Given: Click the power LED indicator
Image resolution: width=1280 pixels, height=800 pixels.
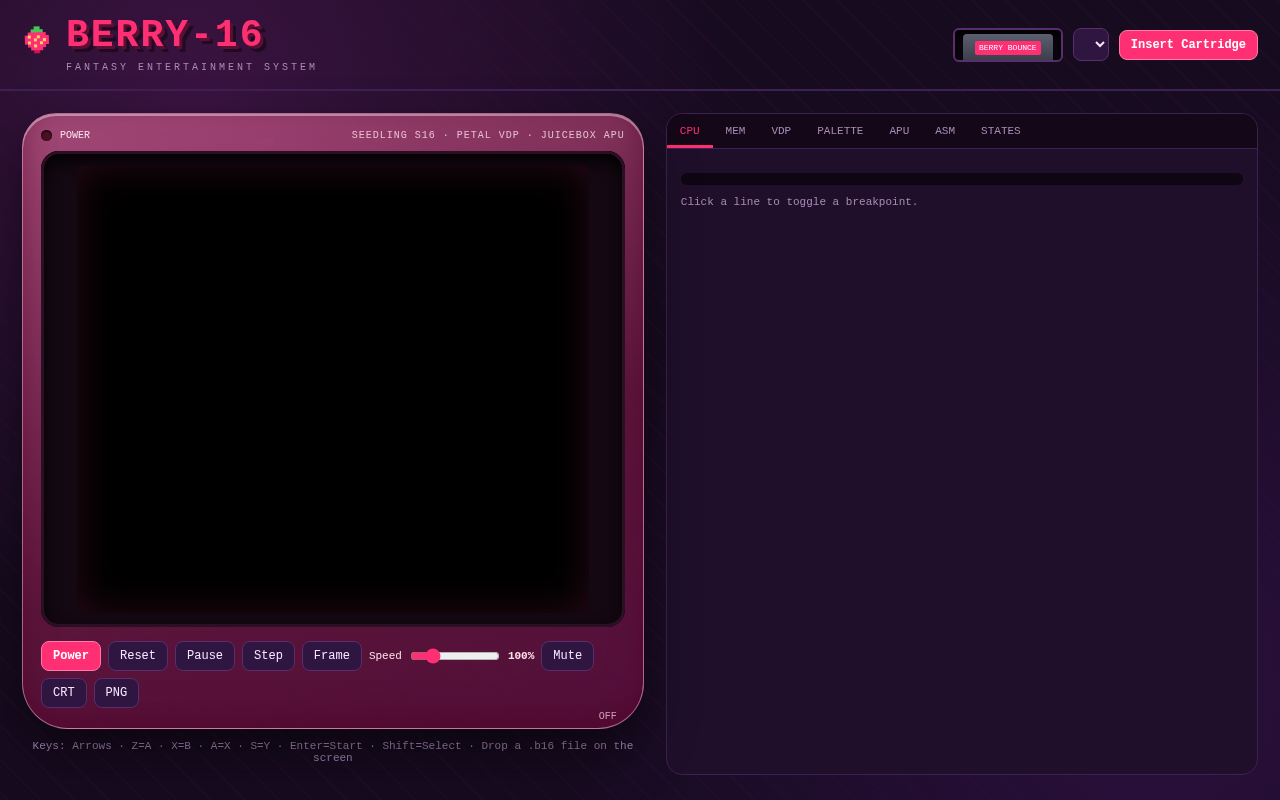Looking at the screenshot, I should point(47,135).
